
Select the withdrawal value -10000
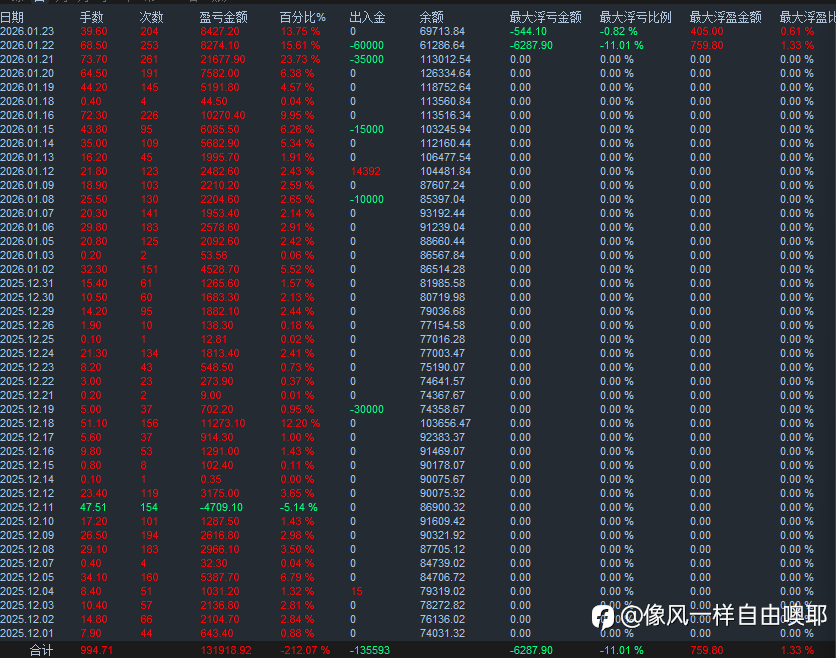click(367, 199)
